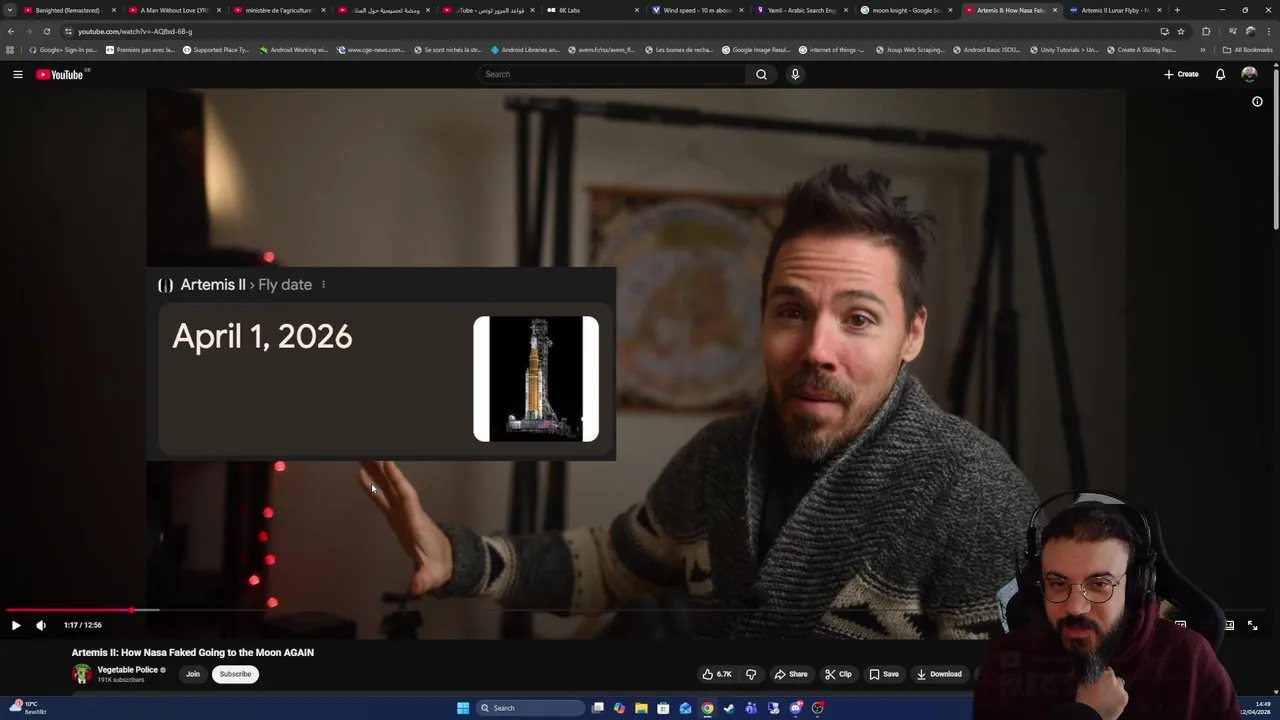Open Microsoft Store from the taskbar
This screenshot has height=720, width=1280.
click(x=663, y=708)
